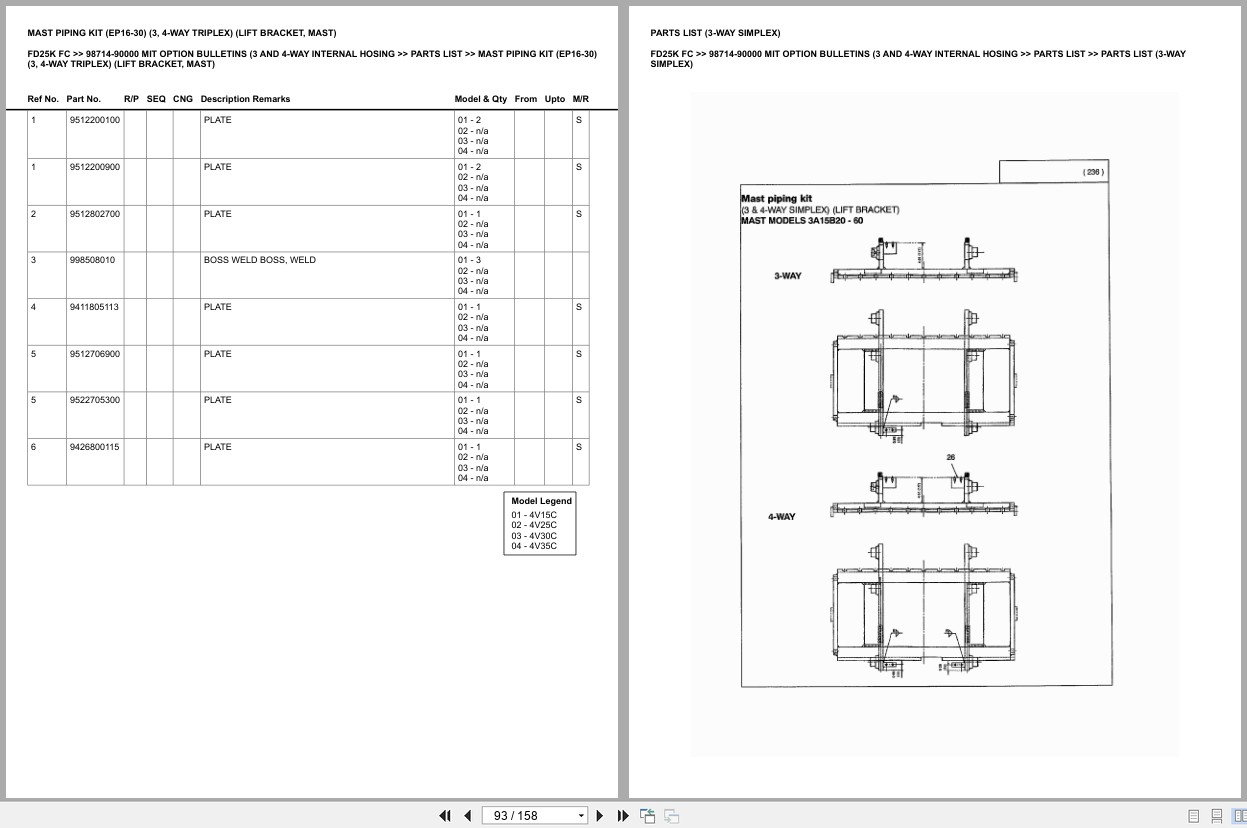
Task: Click the From column header
Action: click(526, 99)
